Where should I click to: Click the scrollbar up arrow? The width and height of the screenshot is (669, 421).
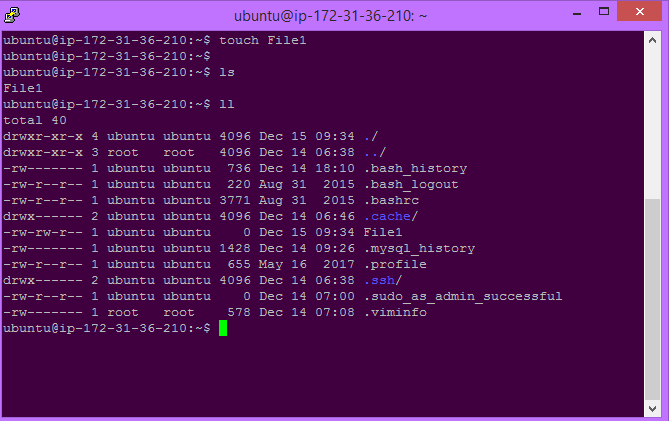[x=652, y=41]
